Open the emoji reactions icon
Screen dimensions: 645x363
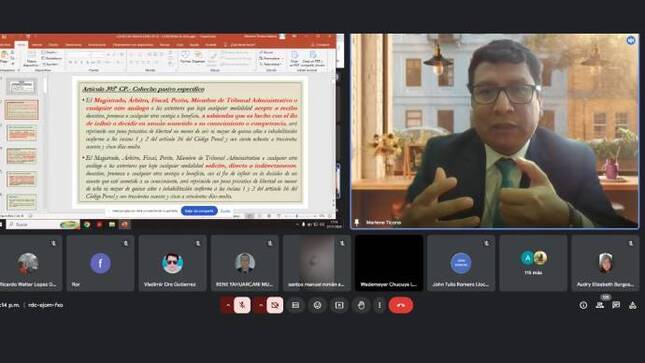point(317,305)
